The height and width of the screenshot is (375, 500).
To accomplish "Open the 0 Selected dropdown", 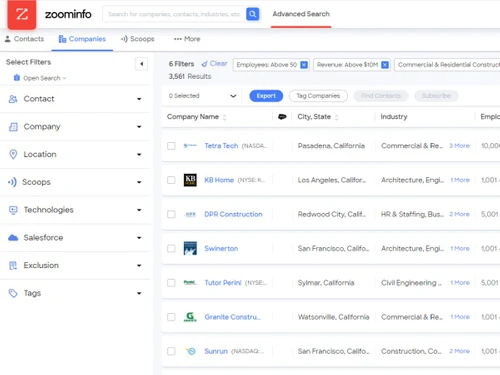I will coord(202,96).
